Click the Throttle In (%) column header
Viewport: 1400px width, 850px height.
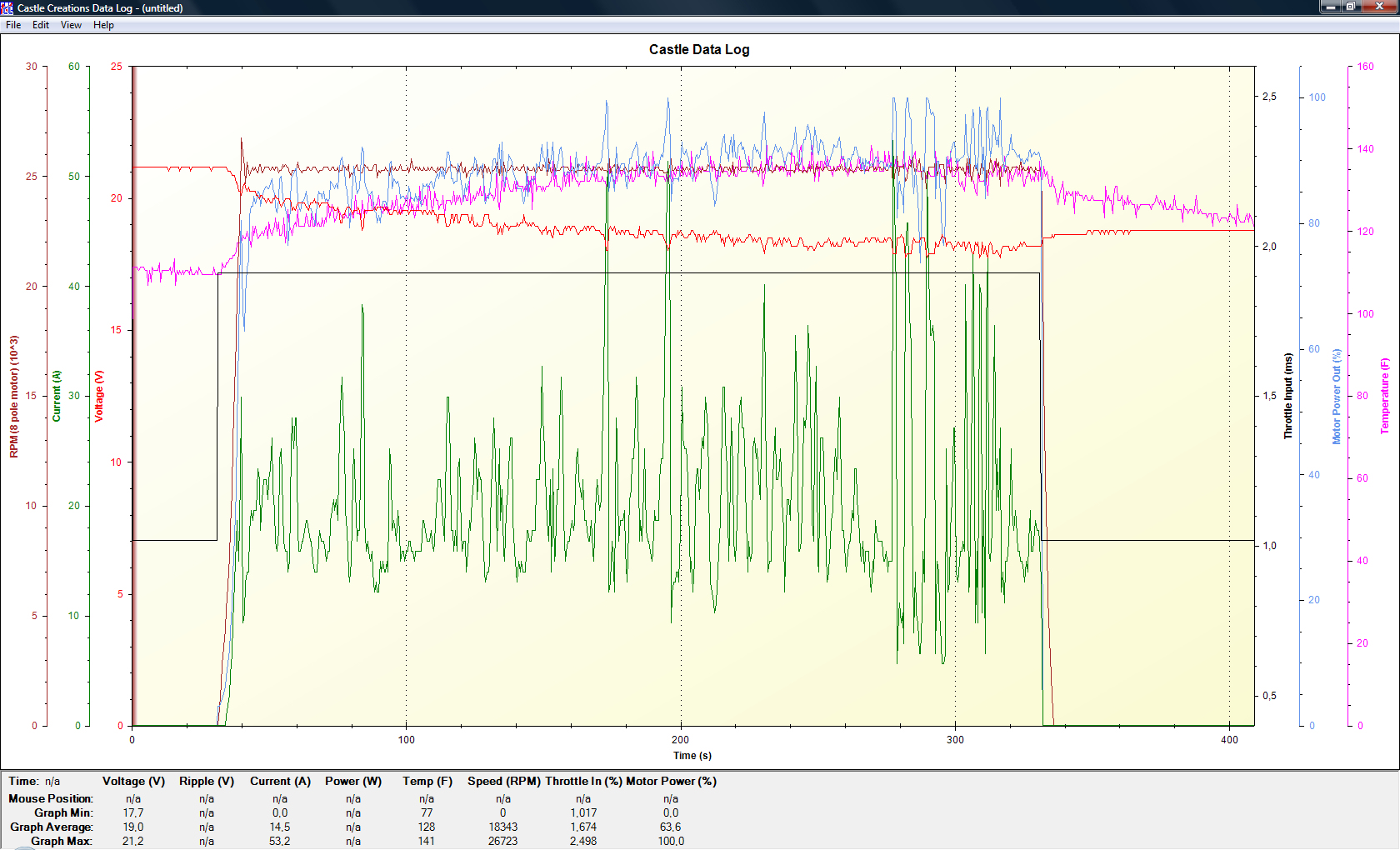583,782
